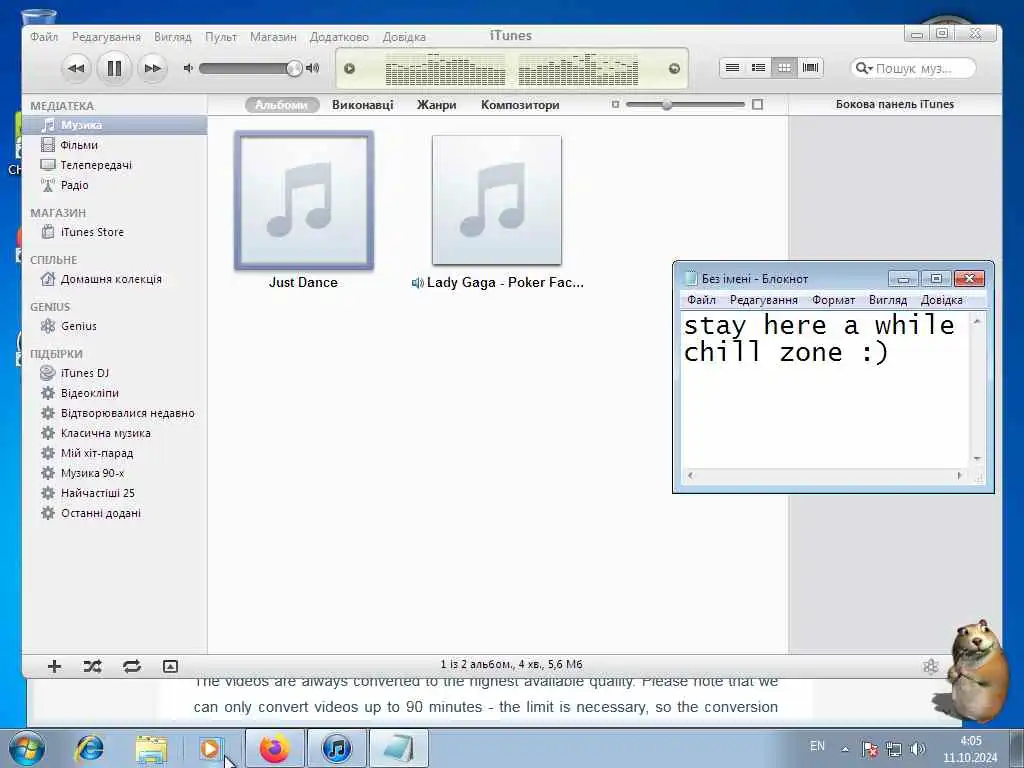
Task: Show or hide the artwork viewer
Action: 170,666
